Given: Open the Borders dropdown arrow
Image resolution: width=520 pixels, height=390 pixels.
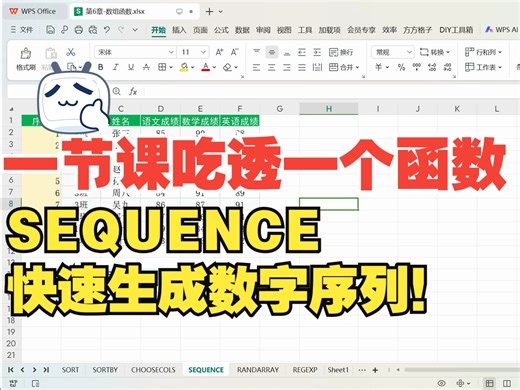Looking at the screenshot, I should pos(171,67).
